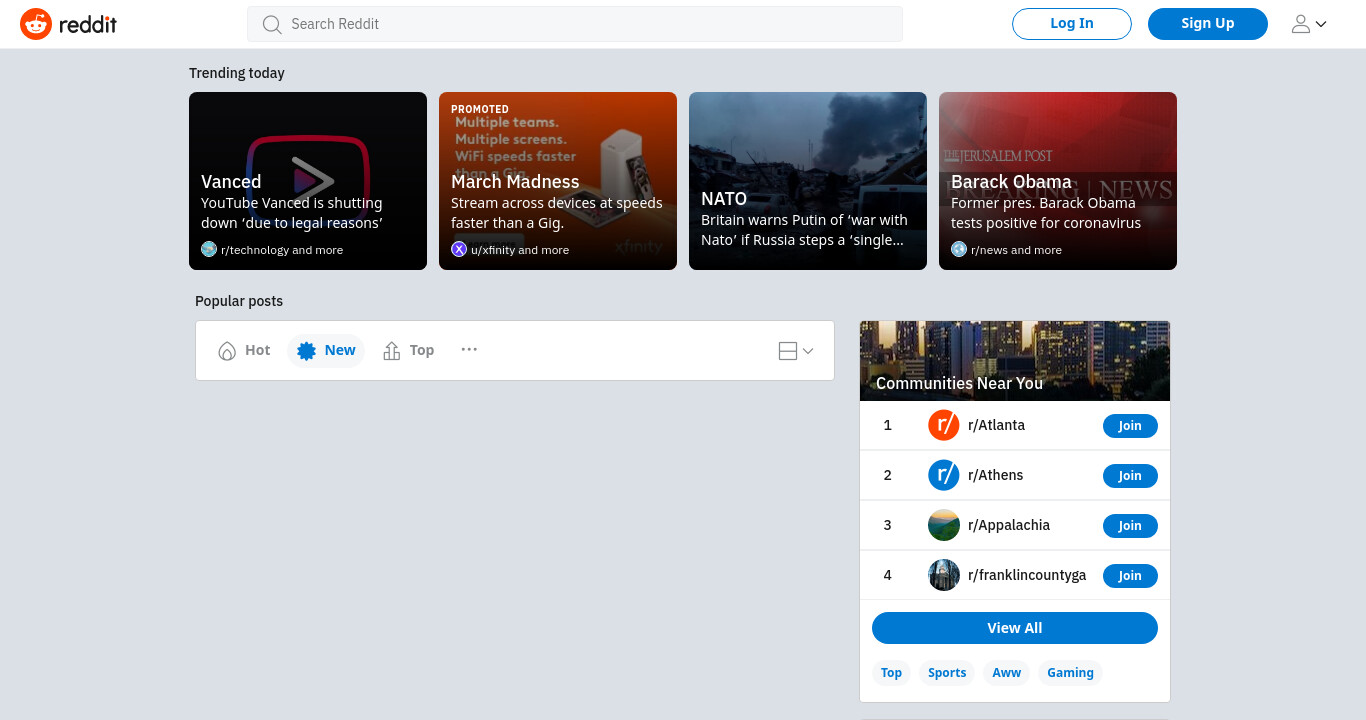Select the Top category chip
This screenshot has width=1366, height=720.
click(891, 673)
